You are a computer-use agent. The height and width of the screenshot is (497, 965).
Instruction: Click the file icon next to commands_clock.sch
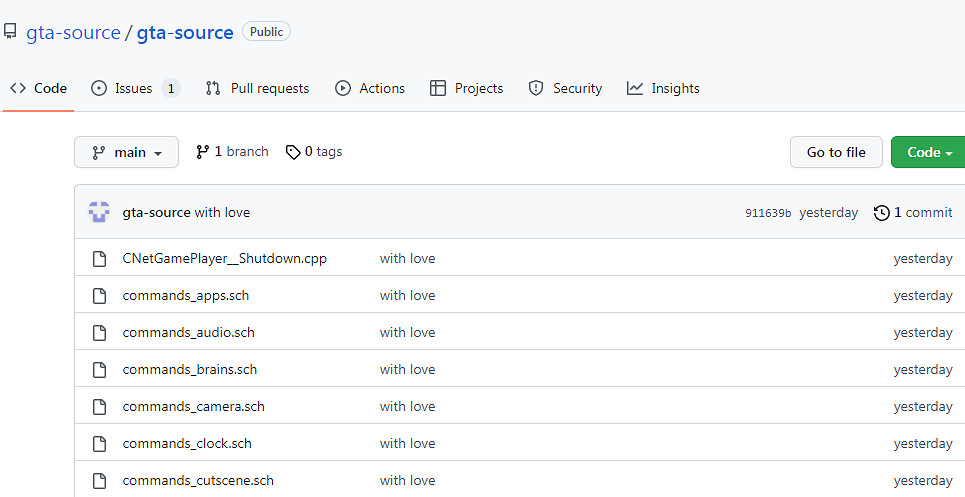tap(99, 443)
